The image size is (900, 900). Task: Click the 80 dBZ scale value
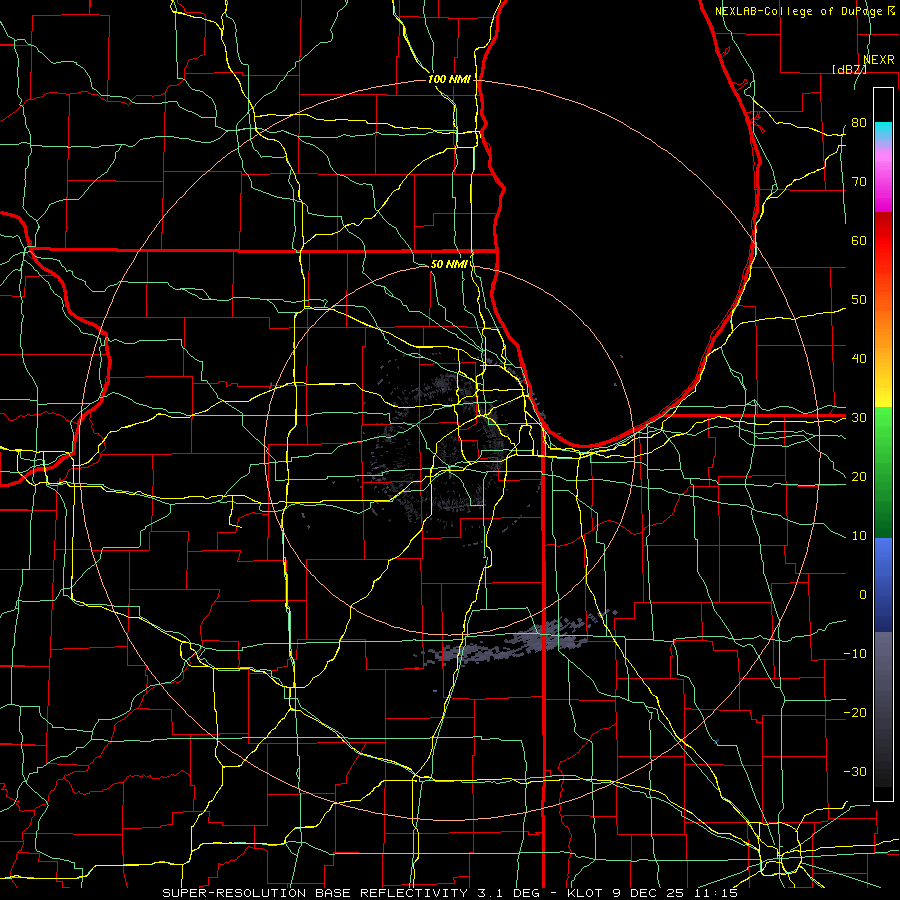[x=859, y=123]
